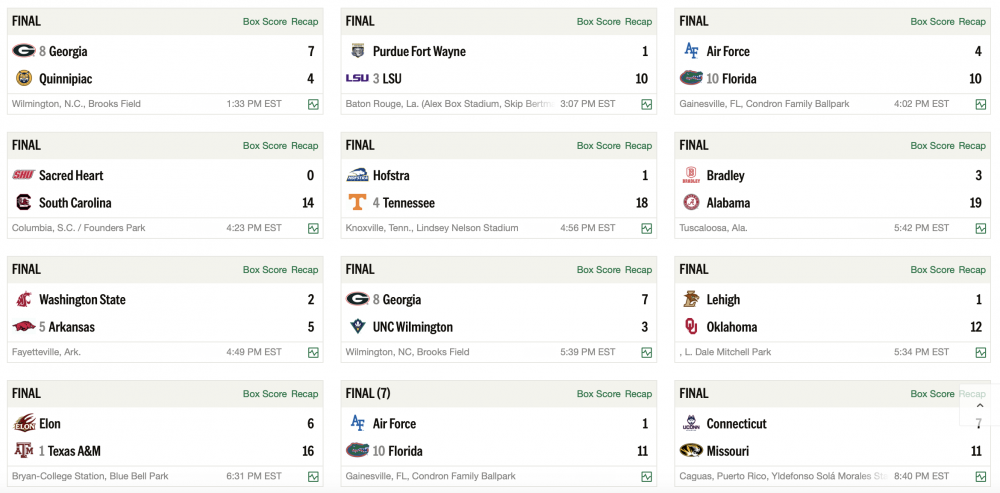Click the Texas A&M logo
The height and width of the screenshot is (493, 1000).
click(x=23, y=450)
